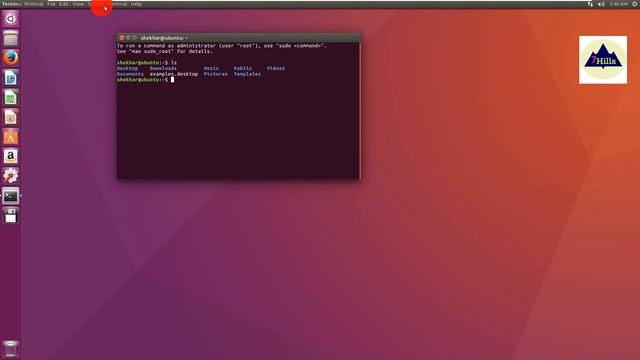This screenshot has width=640, height=360.
Task: Open the View menu
Action: point(78,4)
